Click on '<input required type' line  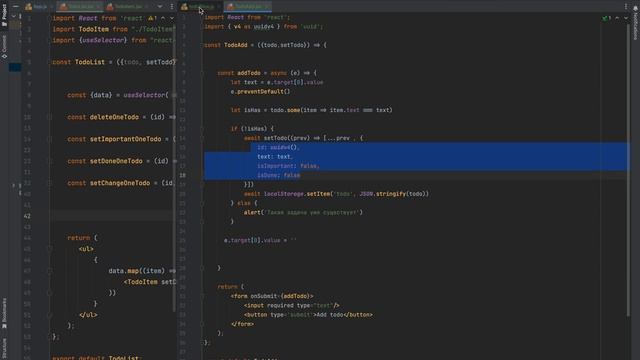291,305
